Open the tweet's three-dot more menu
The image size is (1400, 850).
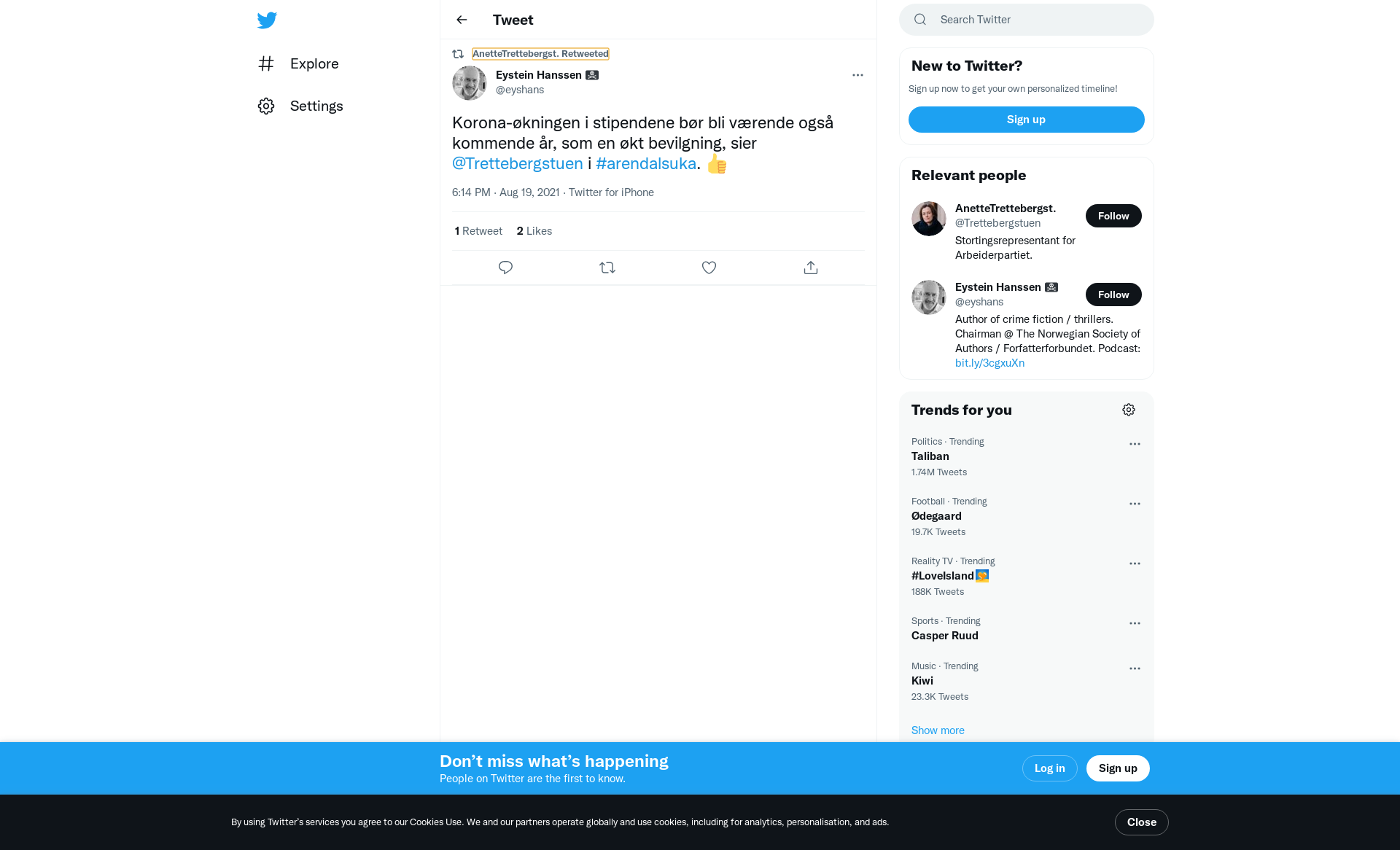click(x=857, y=75)
